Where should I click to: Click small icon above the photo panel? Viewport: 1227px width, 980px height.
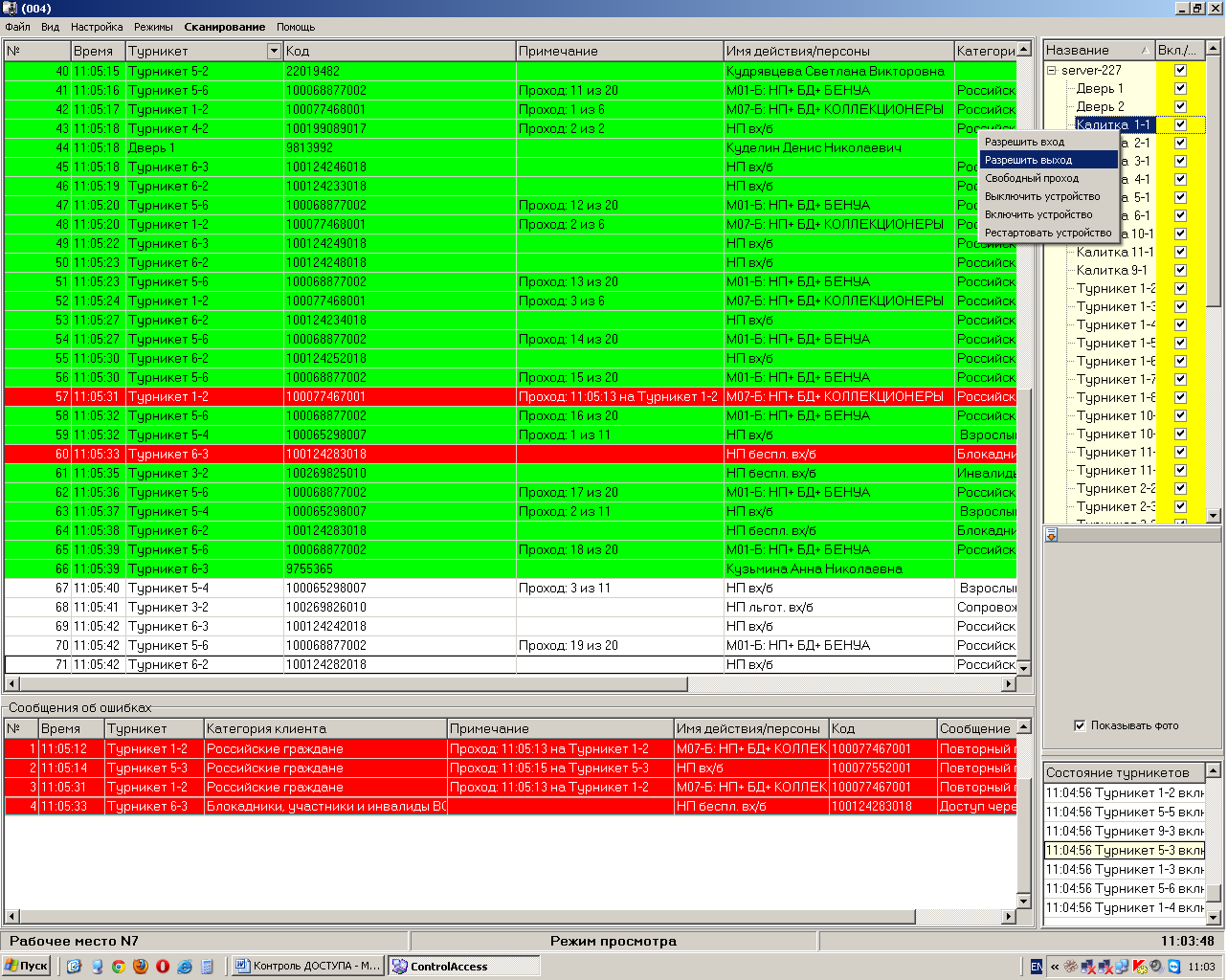[1051, 535]
